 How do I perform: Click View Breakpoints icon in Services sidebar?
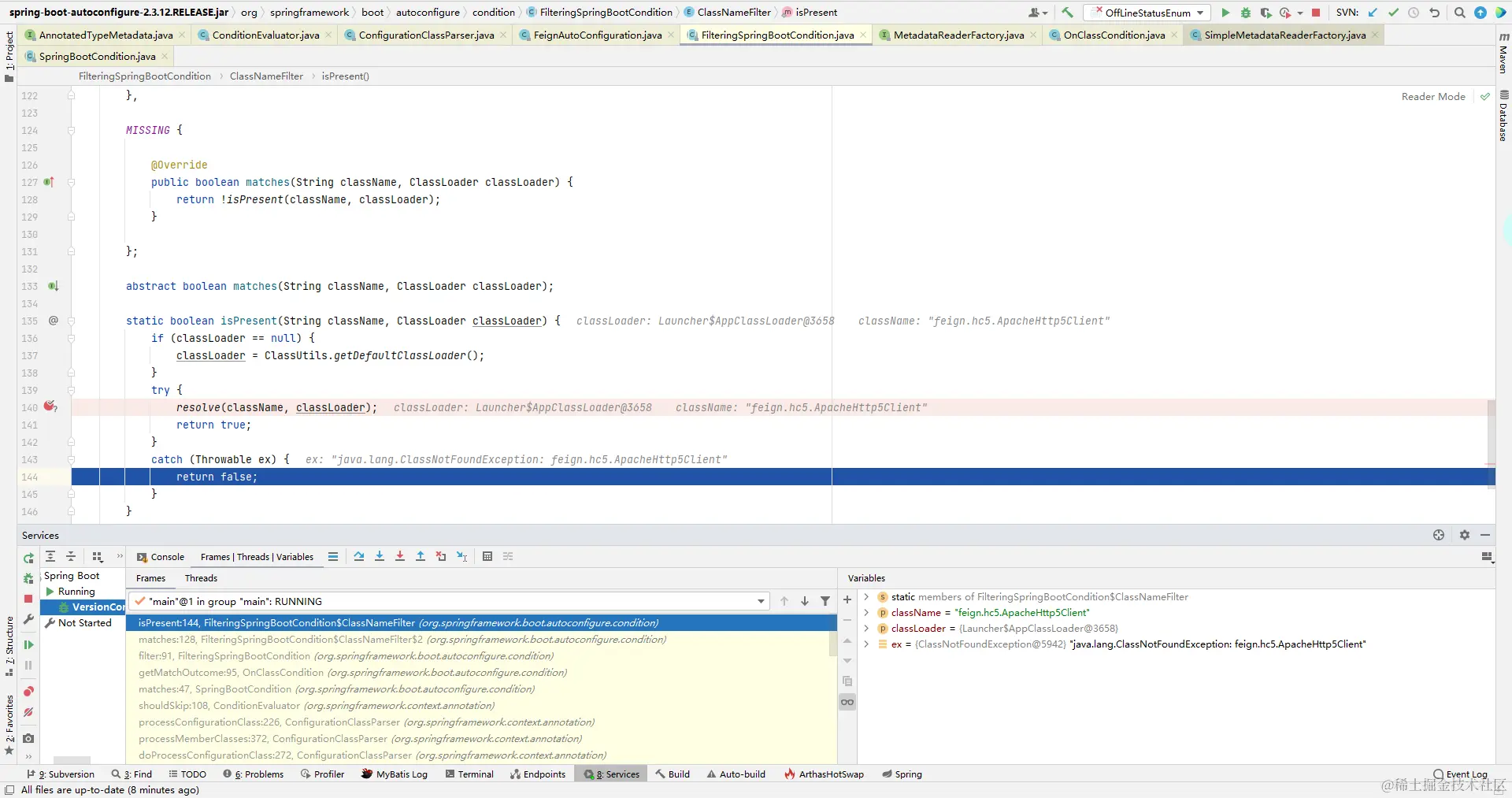click(28, 691)
